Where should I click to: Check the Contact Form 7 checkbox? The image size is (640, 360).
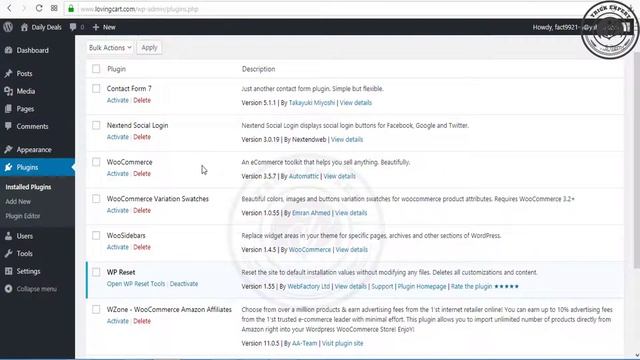click(96, 89)
